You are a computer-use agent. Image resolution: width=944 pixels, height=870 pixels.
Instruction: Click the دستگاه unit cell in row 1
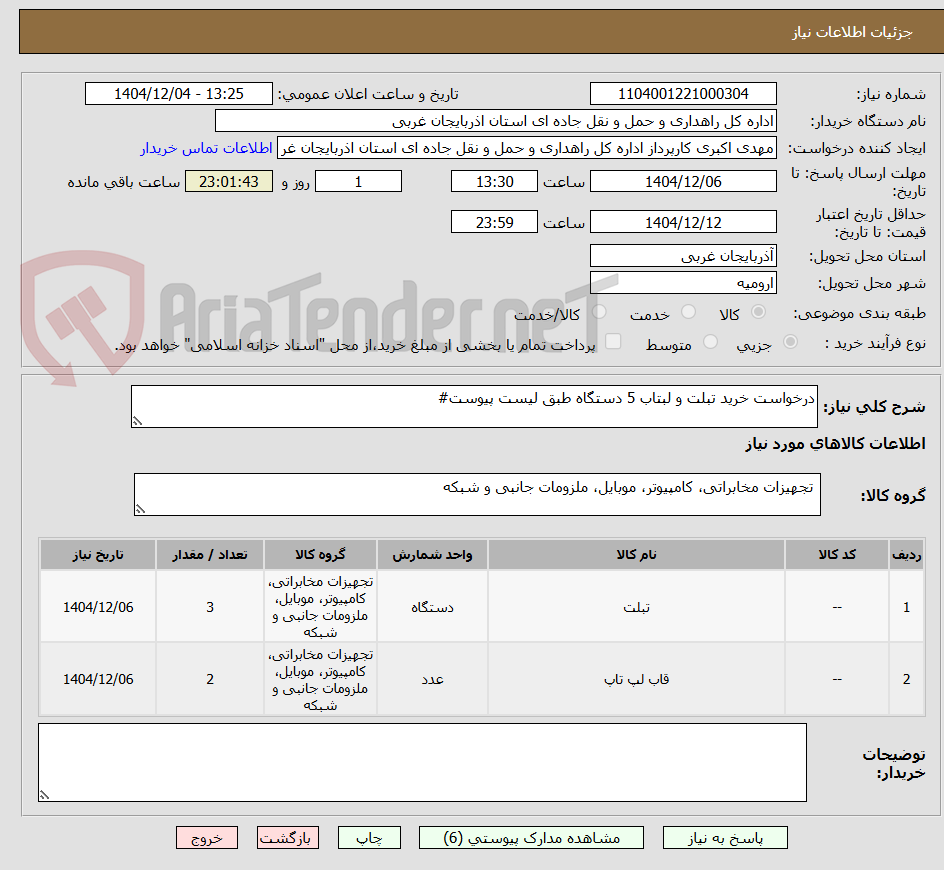point(432,607)
